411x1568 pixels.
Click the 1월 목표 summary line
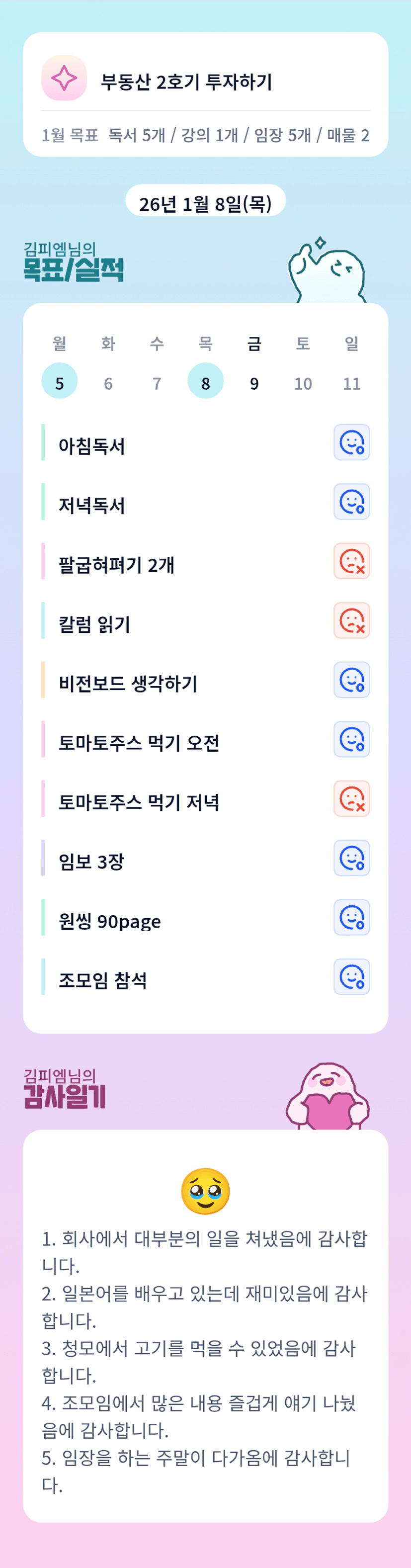[x=205, y=135]
